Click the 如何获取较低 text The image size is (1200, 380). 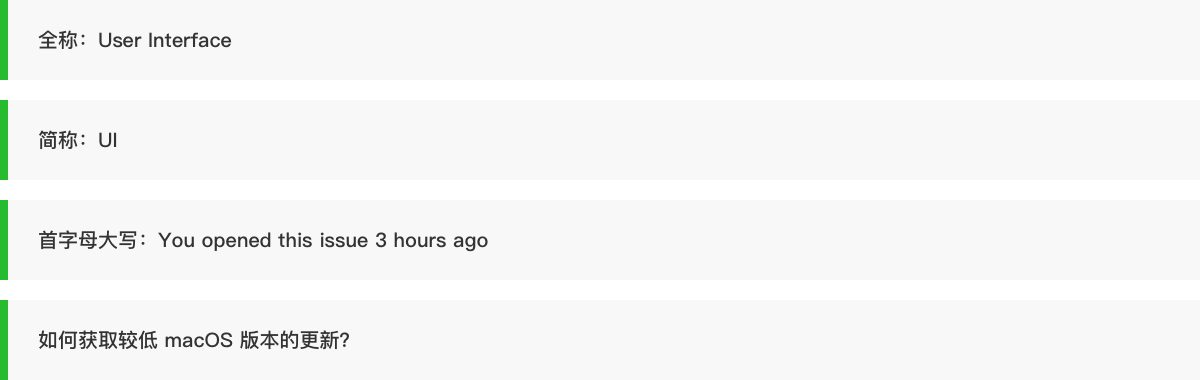tap(98, 340)
